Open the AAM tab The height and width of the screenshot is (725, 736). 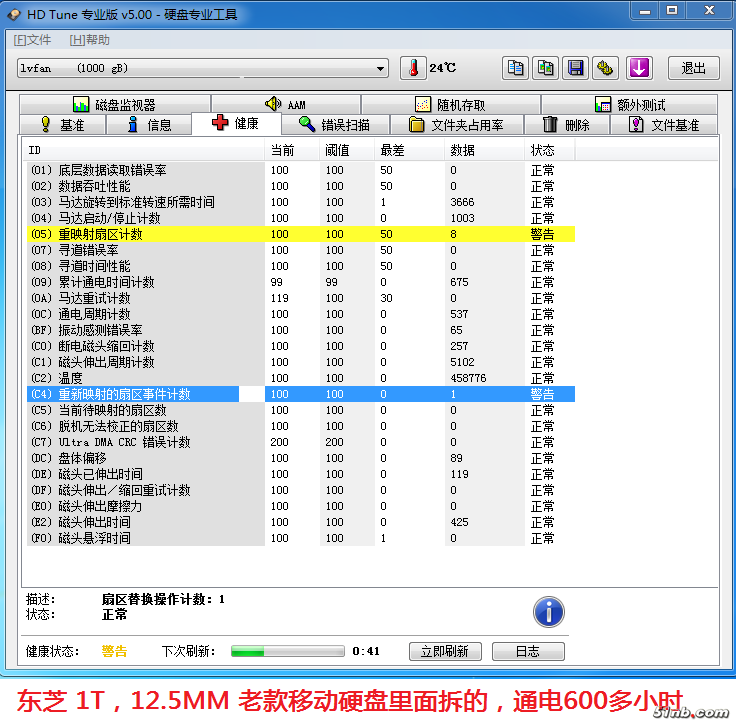(x=286, y=105)
